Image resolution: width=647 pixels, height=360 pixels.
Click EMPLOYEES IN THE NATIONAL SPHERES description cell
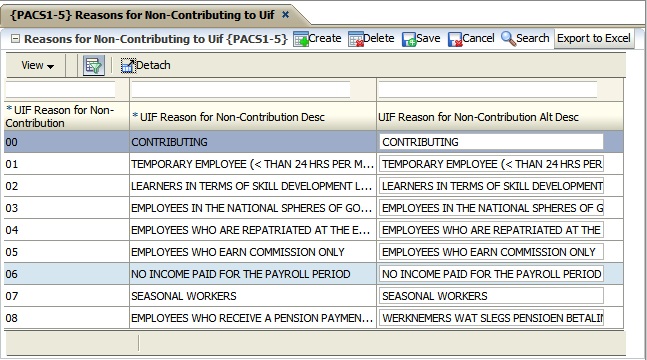click(253, 208)
